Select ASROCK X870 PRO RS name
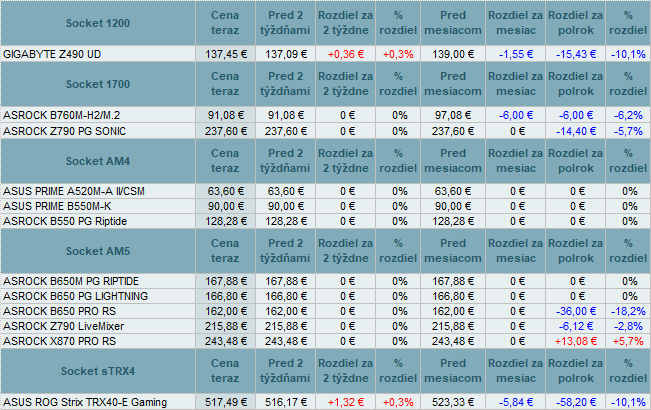 [59, 341]
